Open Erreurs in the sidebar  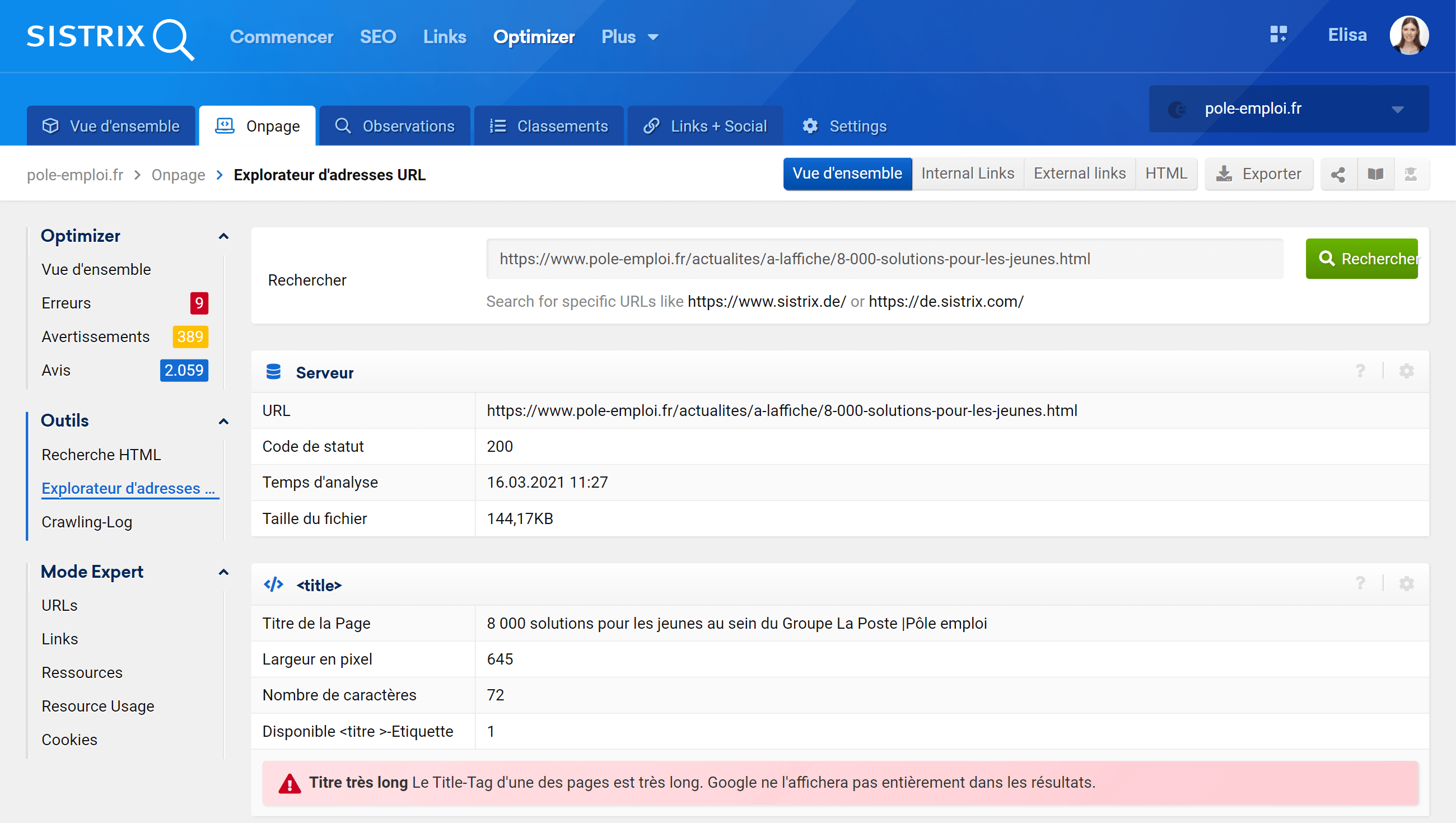tap(66, 303)
